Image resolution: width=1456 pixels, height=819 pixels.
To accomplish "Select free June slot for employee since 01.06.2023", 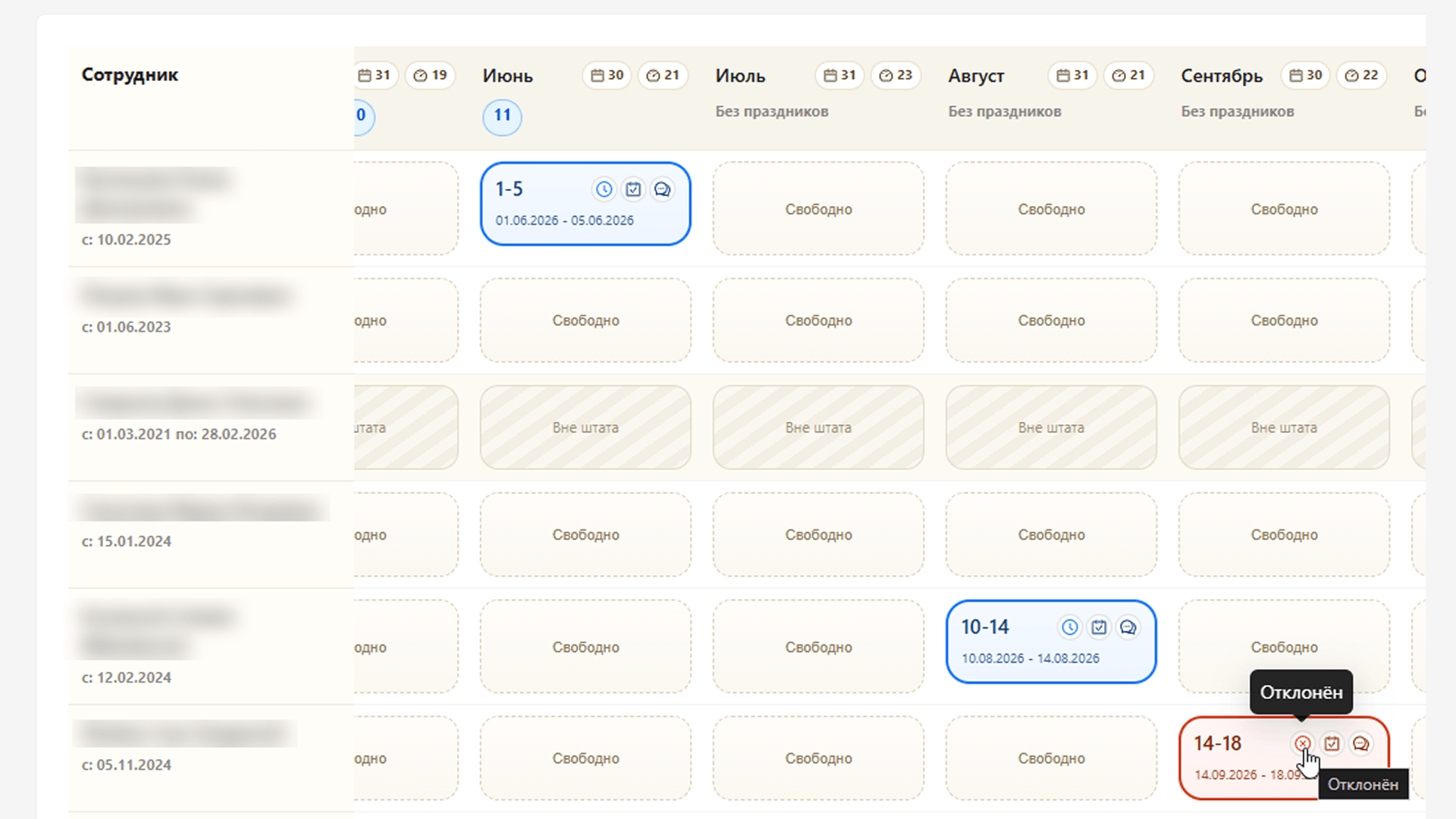I will click(585, 320).
